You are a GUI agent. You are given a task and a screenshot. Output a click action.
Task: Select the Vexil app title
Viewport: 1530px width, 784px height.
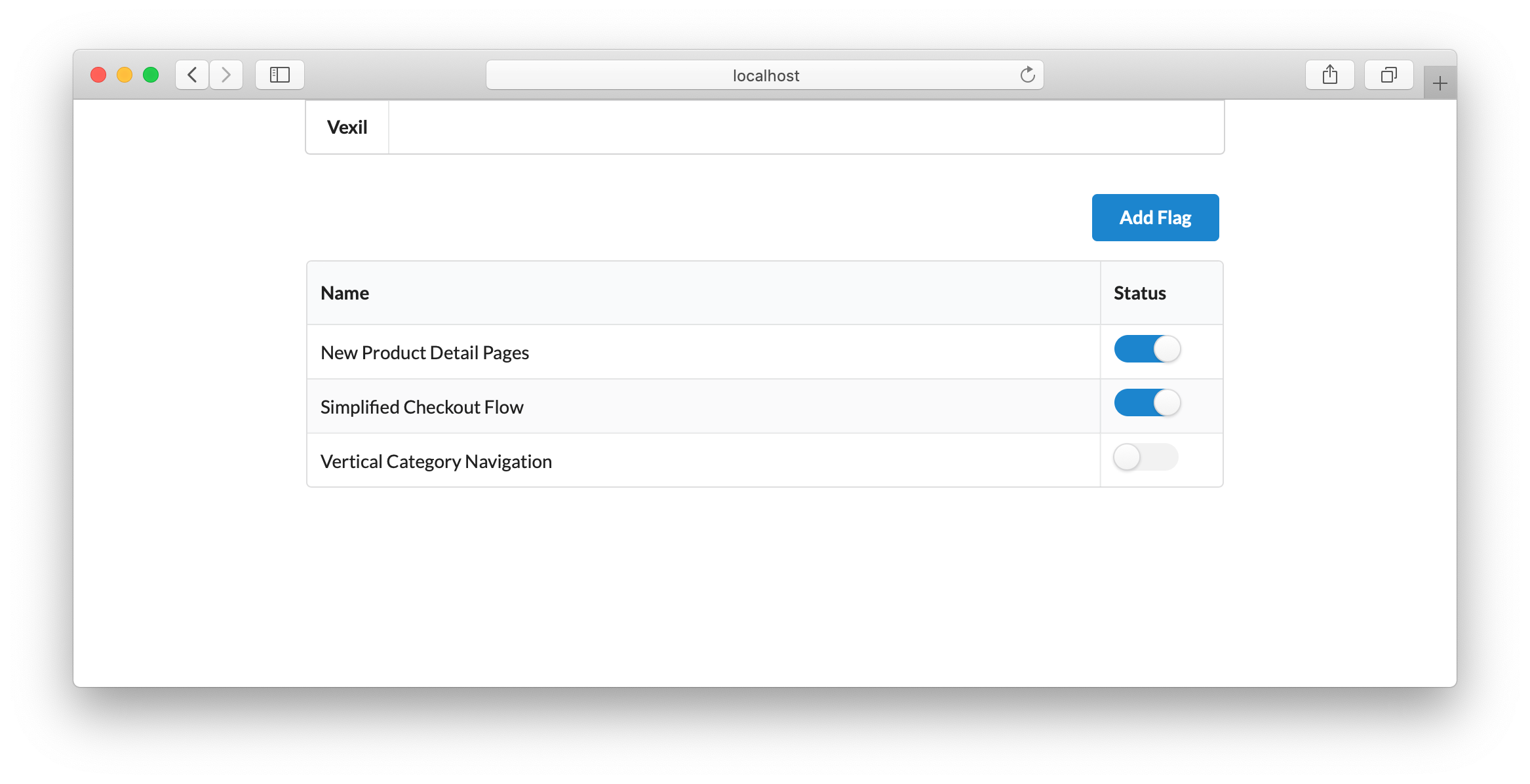tap(347, 127)
